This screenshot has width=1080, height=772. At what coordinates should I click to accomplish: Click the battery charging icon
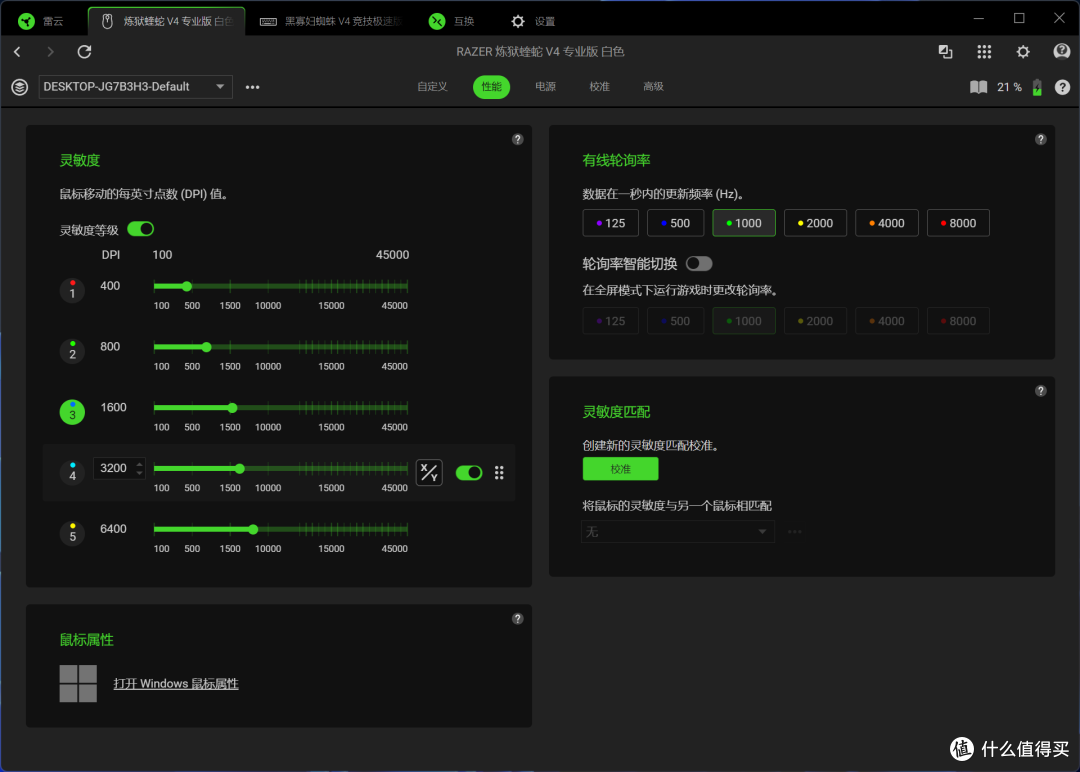coord(1037,87)
